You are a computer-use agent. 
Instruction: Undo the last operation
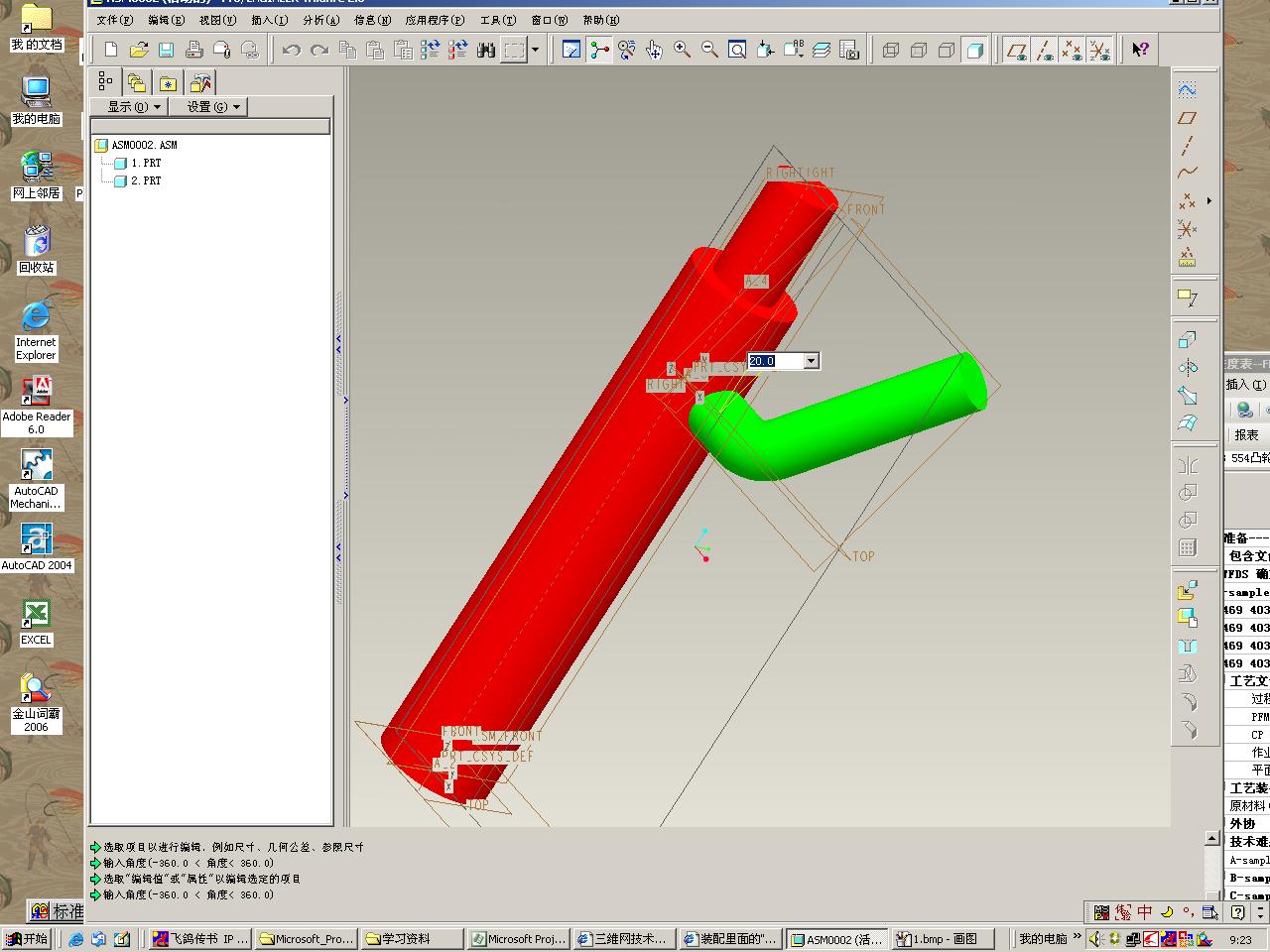coord(292,50)
